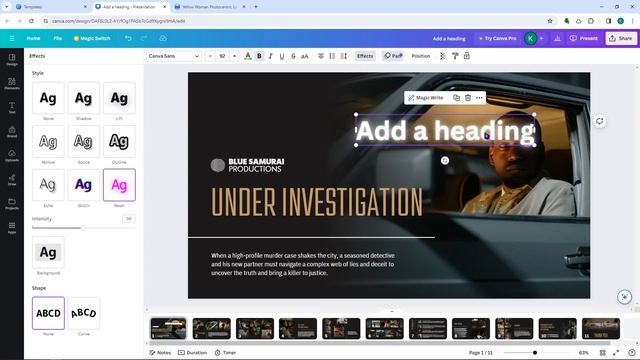Click the font size field showing 92
This screenshot has width=640, height=360.
tap(222, 56)
